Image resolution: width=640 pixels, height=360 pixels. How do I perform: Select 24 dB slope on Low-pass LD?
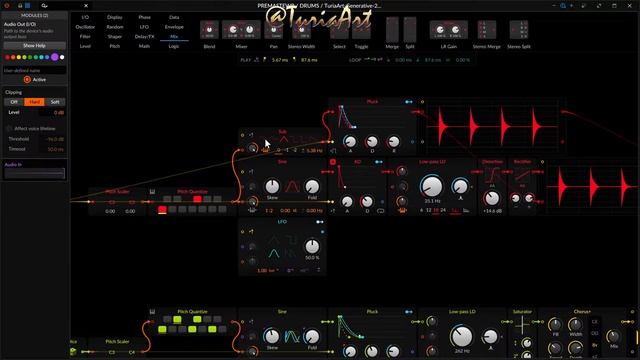443,210
